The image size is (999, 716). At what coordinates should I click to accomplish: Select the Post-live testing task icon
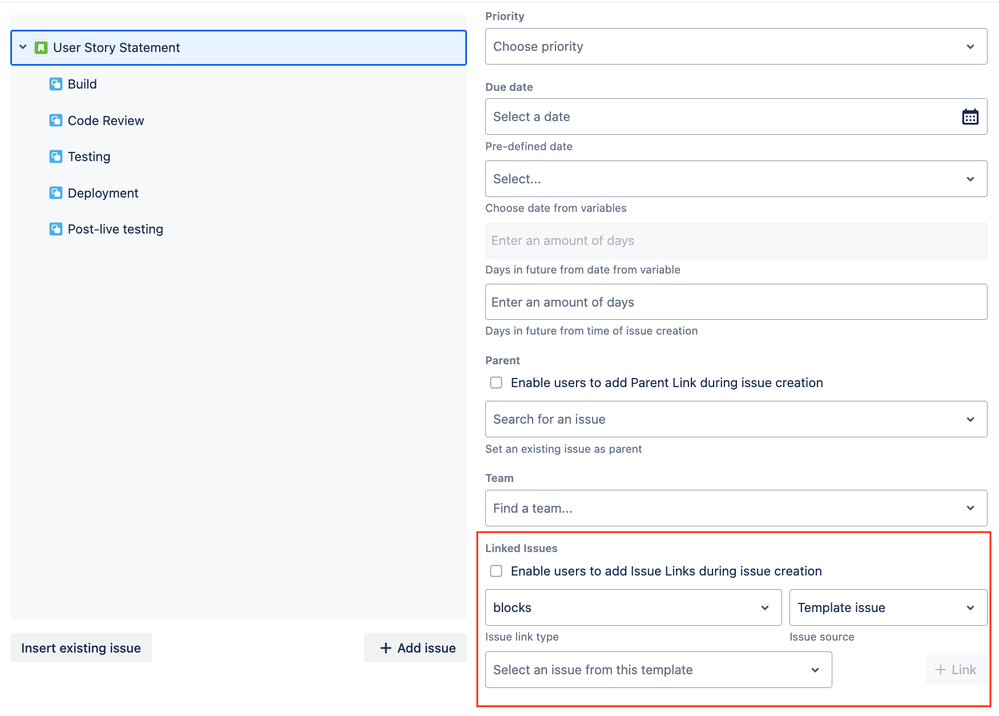click(x=55, y=228)
